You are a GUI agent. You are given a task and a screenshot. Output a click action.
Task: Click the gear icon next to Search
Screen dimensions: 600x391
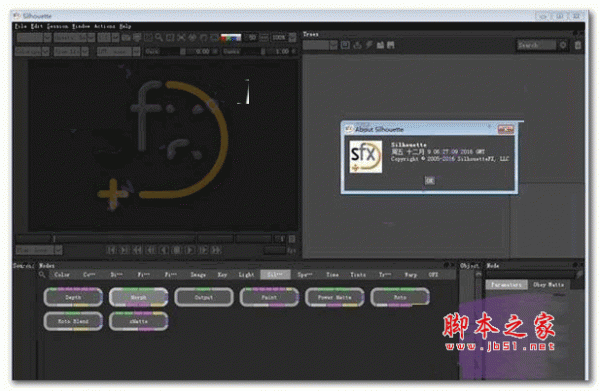pyautogui.click(x=563, y=45)
